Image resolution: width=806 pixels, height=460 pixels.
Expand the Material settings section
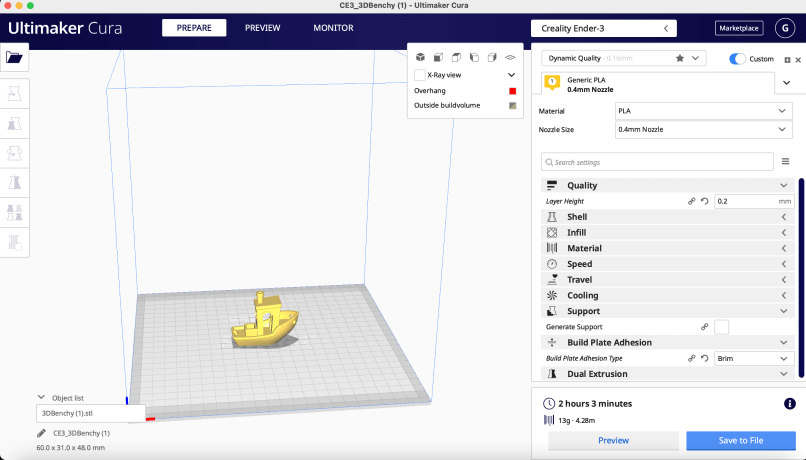(x=668, y=248)
